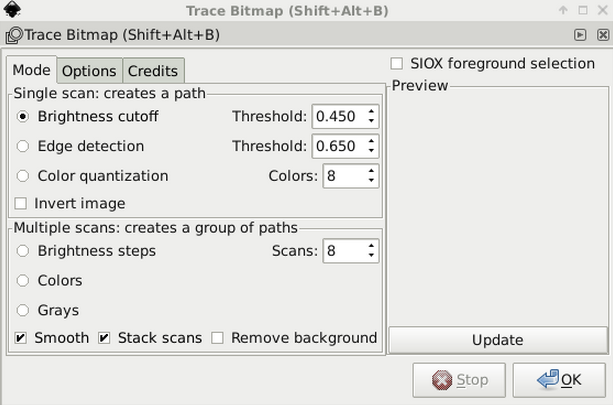
Task: Confirm tracing with the OK button
Action: (x=559, y=380)
